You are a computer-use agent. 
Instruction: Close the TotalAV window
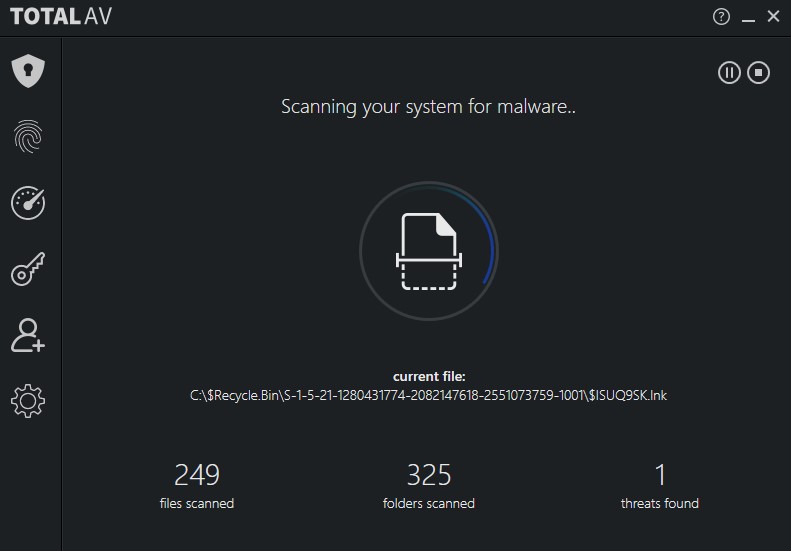point(773,16)
